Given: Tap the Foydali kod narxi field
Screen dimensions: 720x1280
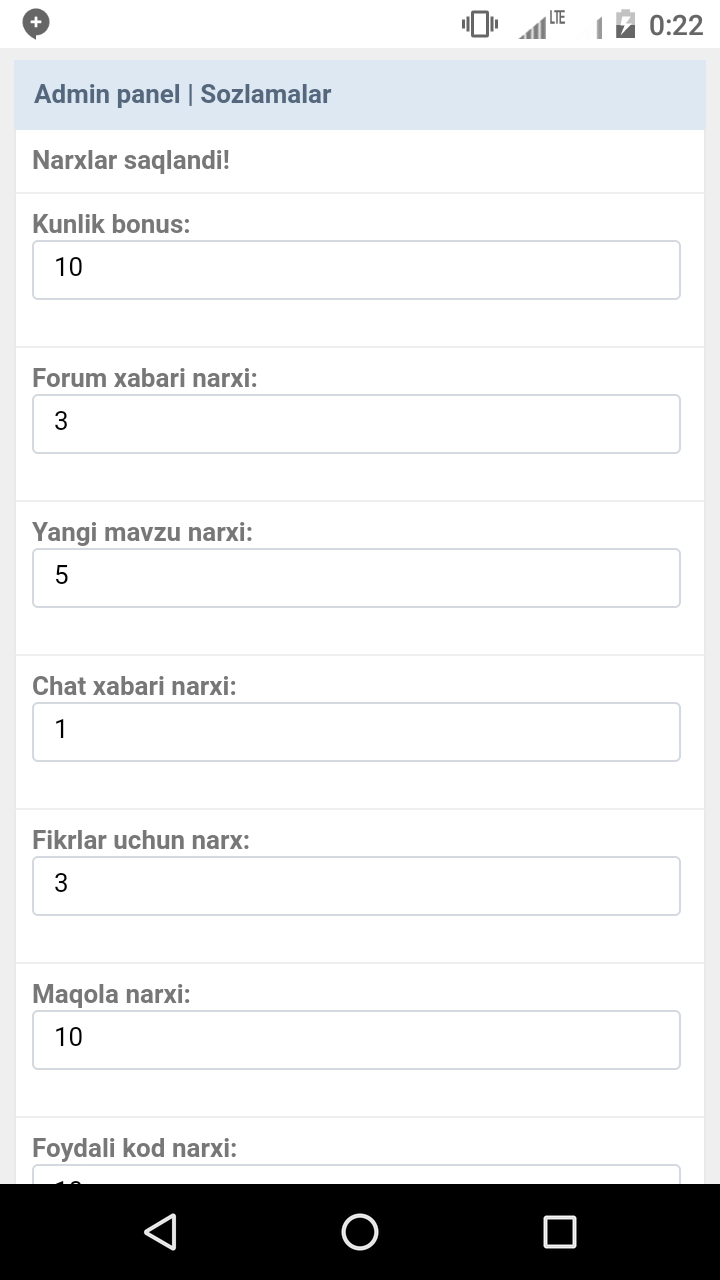Looking at the screenshot, I should (356, 1175).
